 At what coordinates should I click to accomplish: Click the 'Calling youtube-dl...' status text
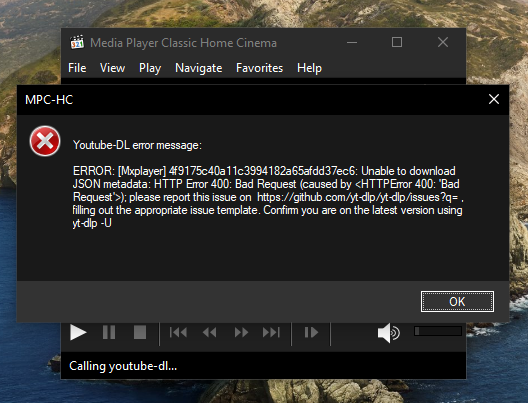click(x=123, y=366)
